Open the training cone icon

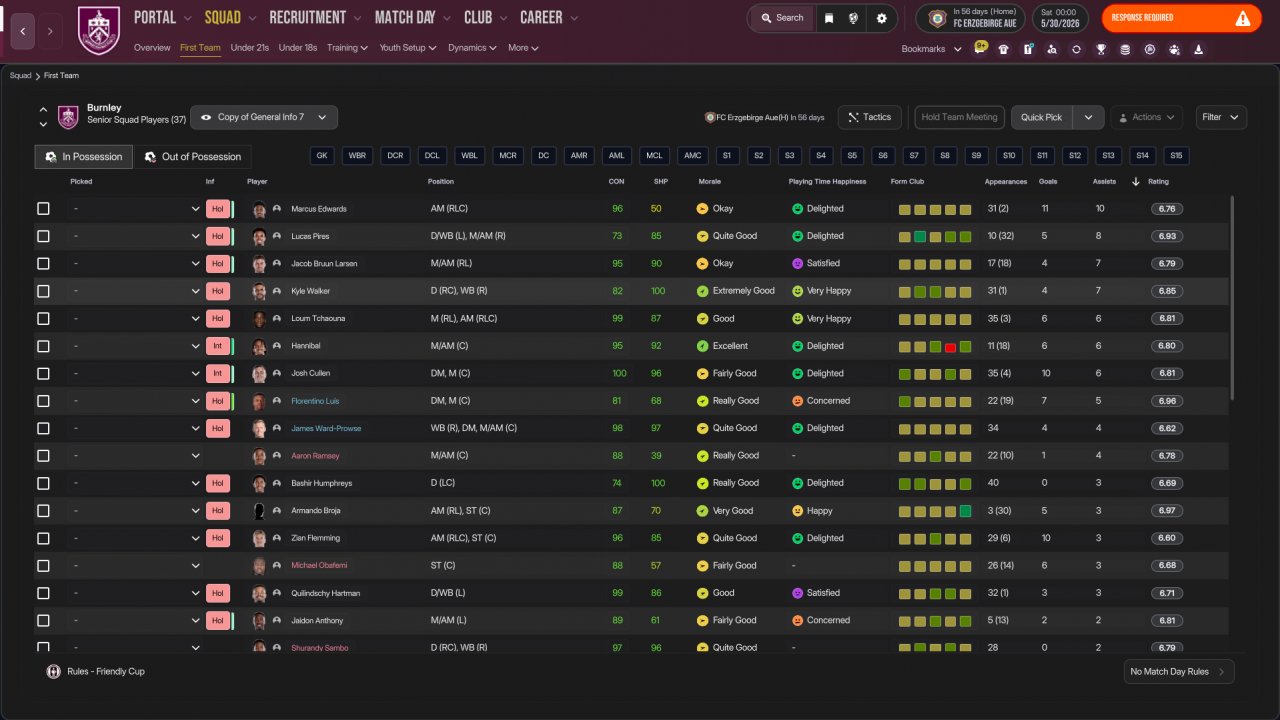tap(1198, 49)
